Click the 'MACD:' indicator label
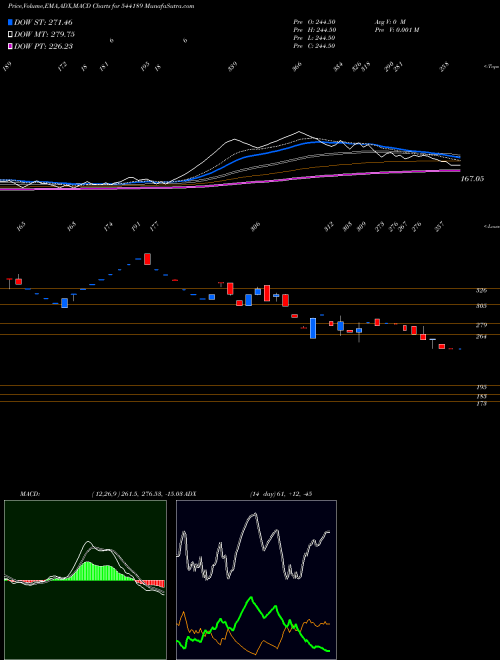The image size is (500, 660). [x=30, y=494]
